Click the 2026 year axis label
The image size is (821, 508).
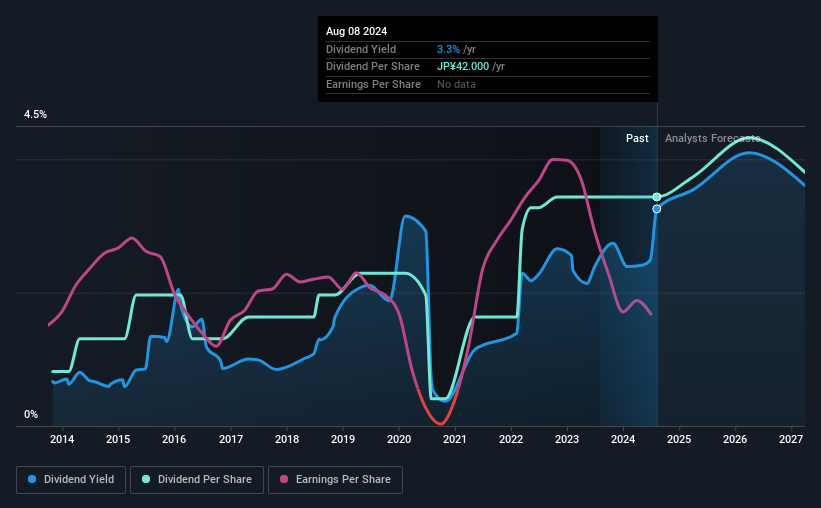[x=735, y=439]
